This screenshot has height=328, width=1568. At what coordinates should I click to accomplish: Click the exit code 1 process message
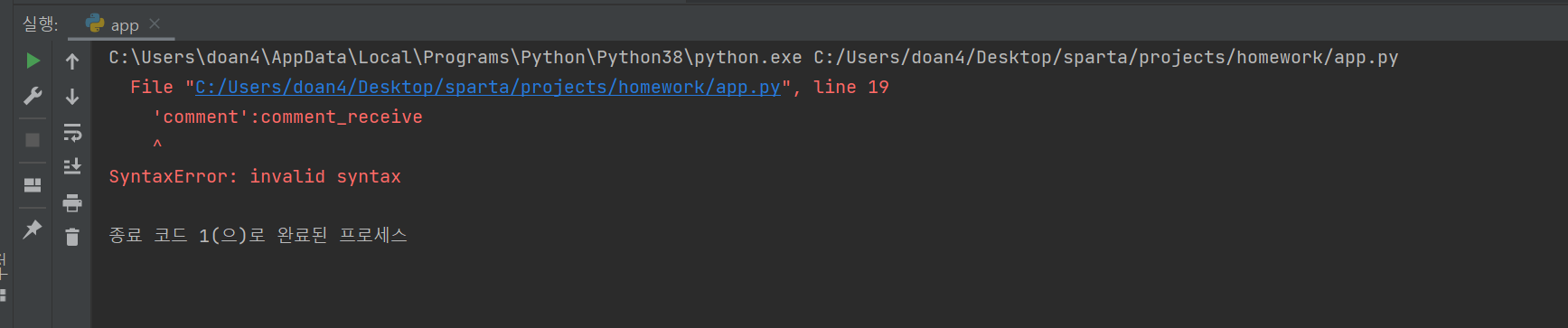pyautogui.click(x=258, y=235)
